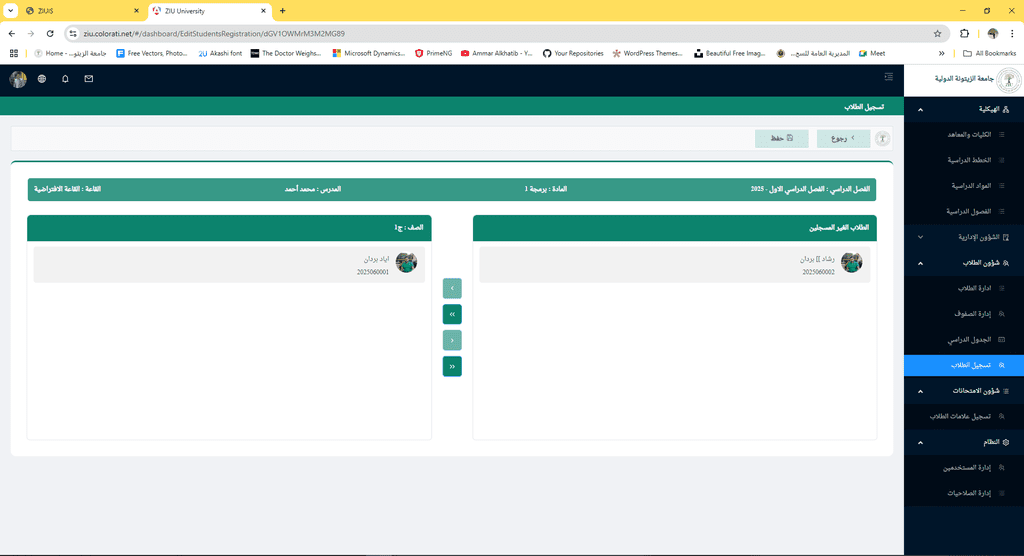The width and height of the screenshot is (1024, 556).
Task: Close the ZIU University browser tab
Action: [x=263, y=11]
